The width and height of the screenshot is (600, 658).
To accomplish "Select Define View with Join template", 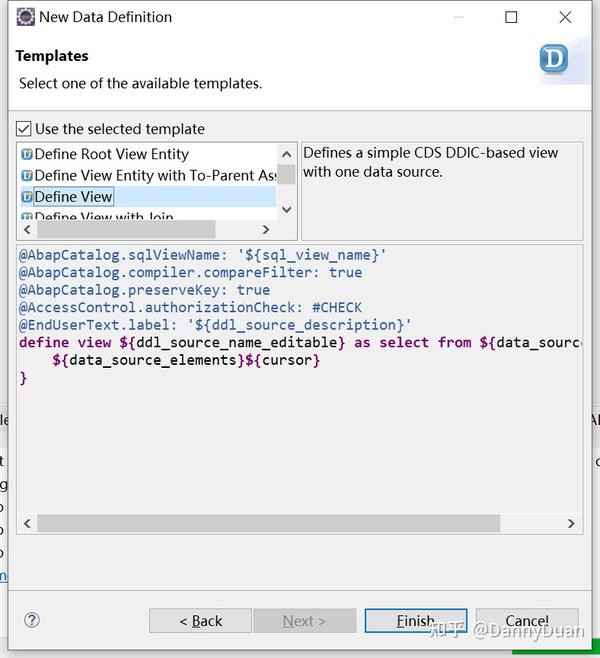I will coord(104,216).
